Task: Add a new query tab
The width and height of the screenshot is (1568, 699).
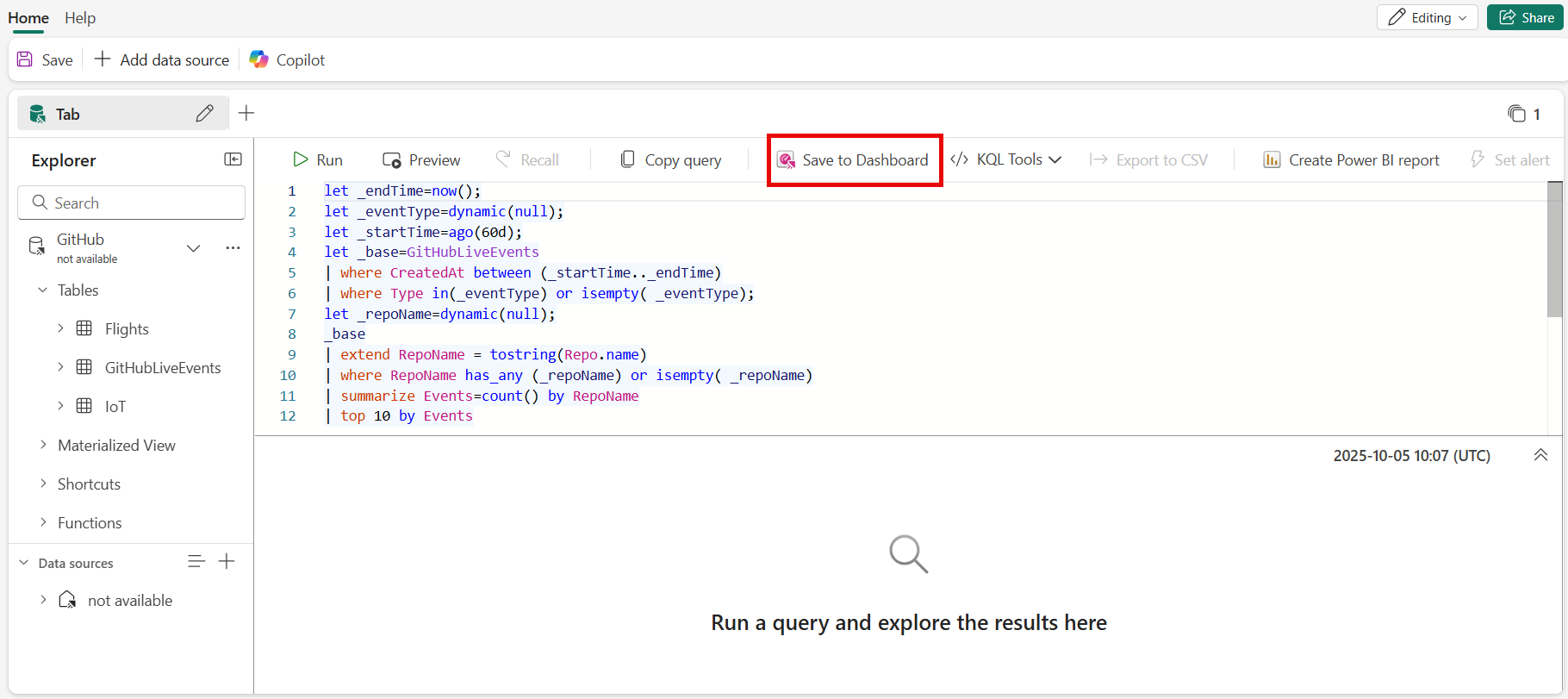Action: pos(246,114)
